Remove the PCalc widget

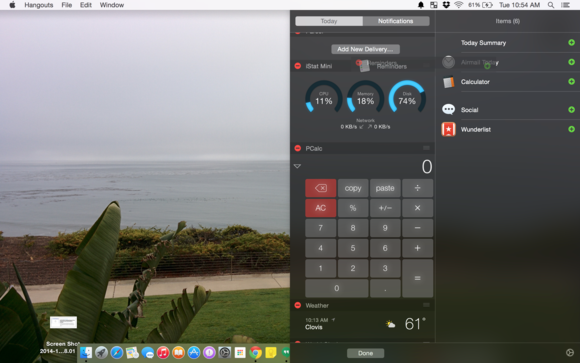pyautogui.click(x=298, y=148)
